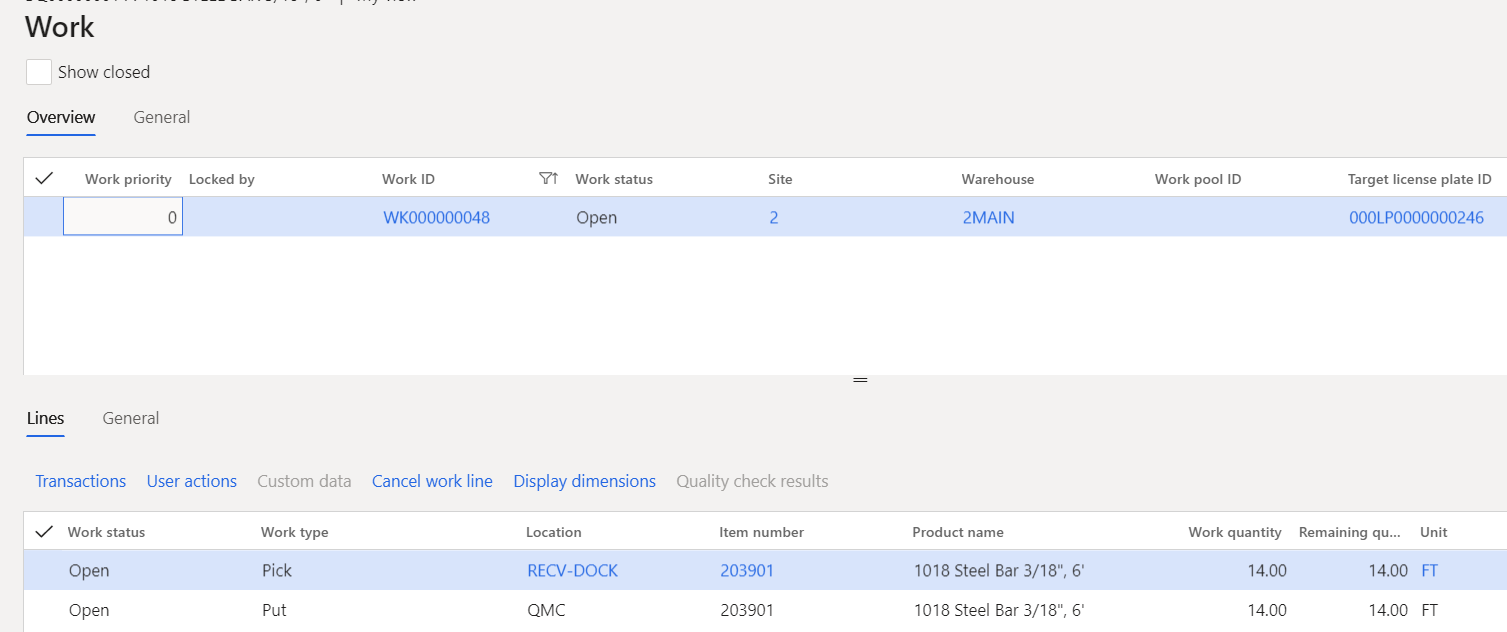
Task: Open the RECV-DOCK location link
Action: 572,571
